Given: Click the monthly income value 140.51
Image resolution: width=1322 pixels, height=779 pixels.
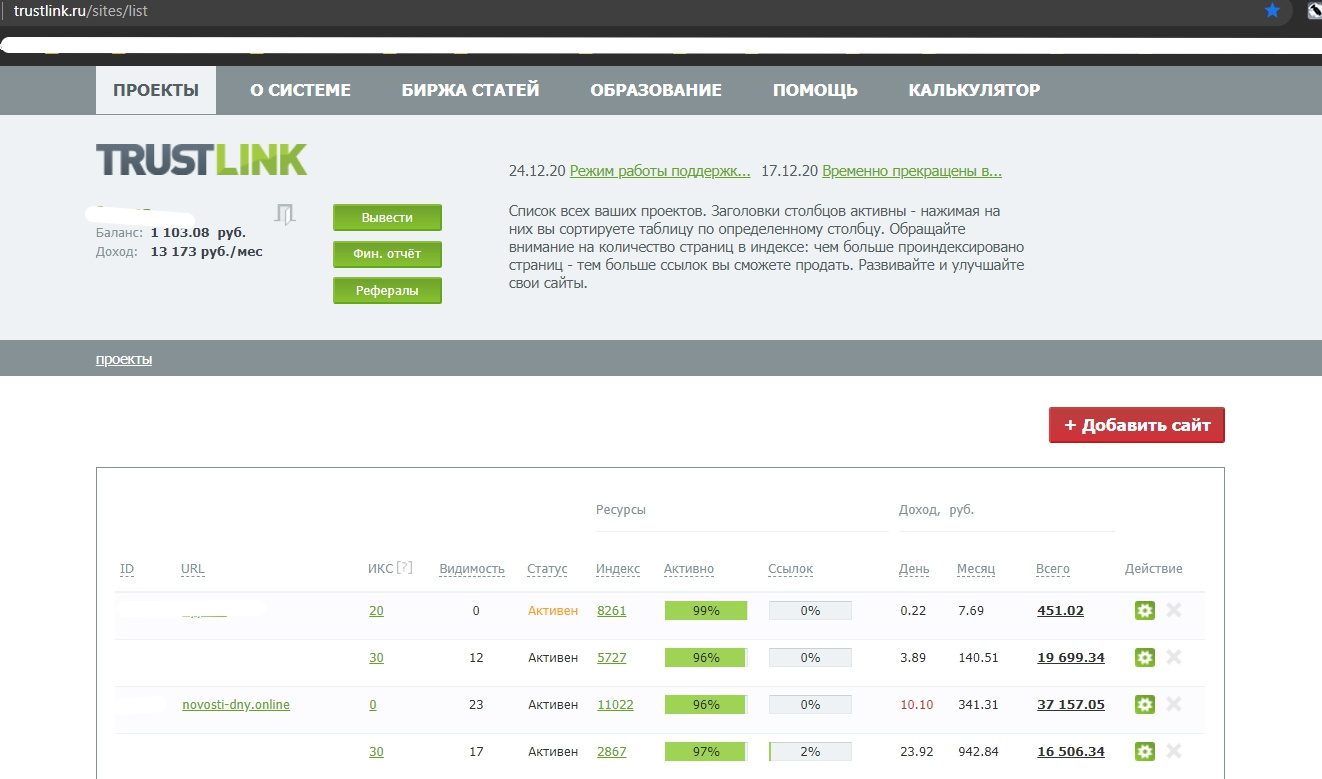Looking at the screenshot, I should click(978, 658).
